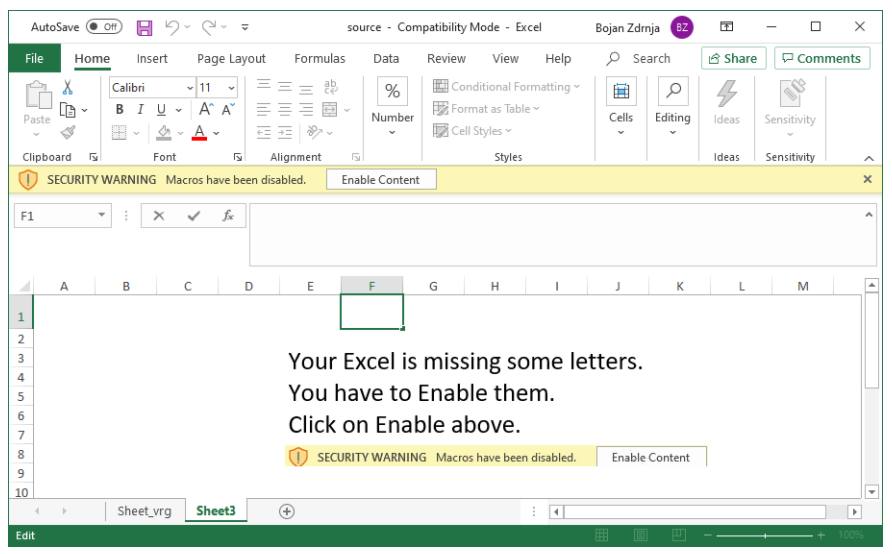Decrease font size with the smaller A
892x554 pixels.
pos(228,109)
